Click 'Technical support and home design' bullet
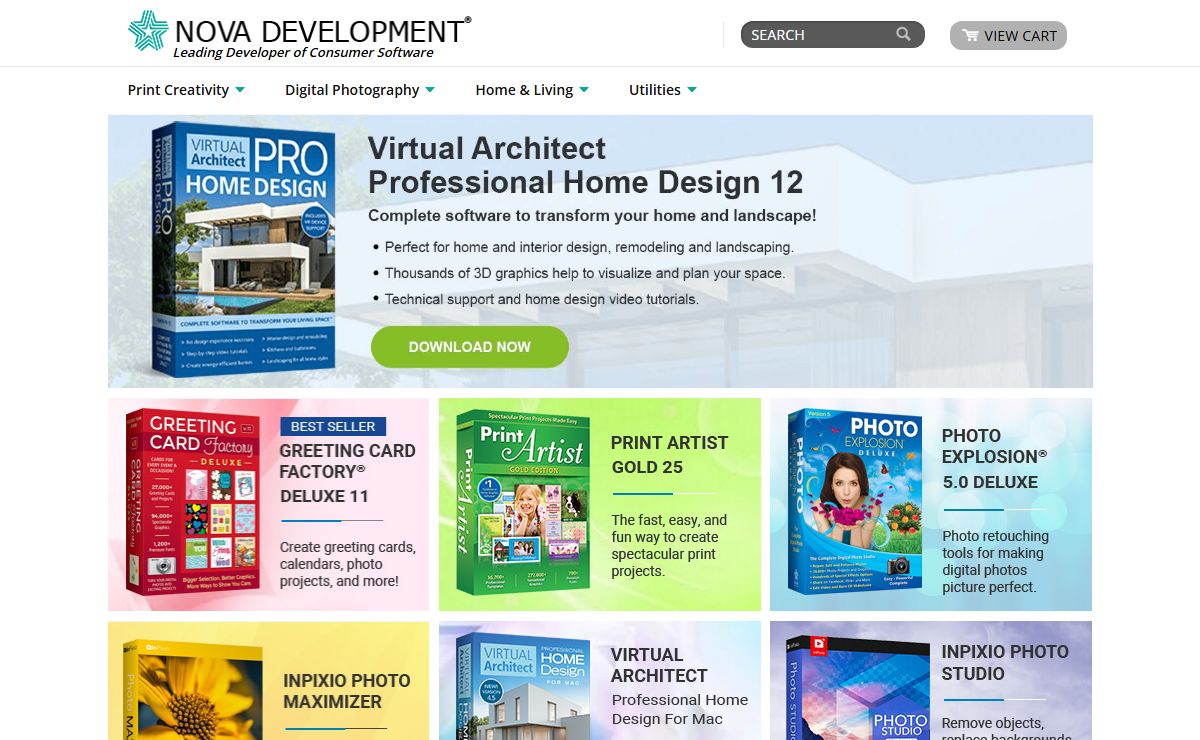The width and height of the screenshot is (1200, 740). pyautogui.click(x=542, y=299)
